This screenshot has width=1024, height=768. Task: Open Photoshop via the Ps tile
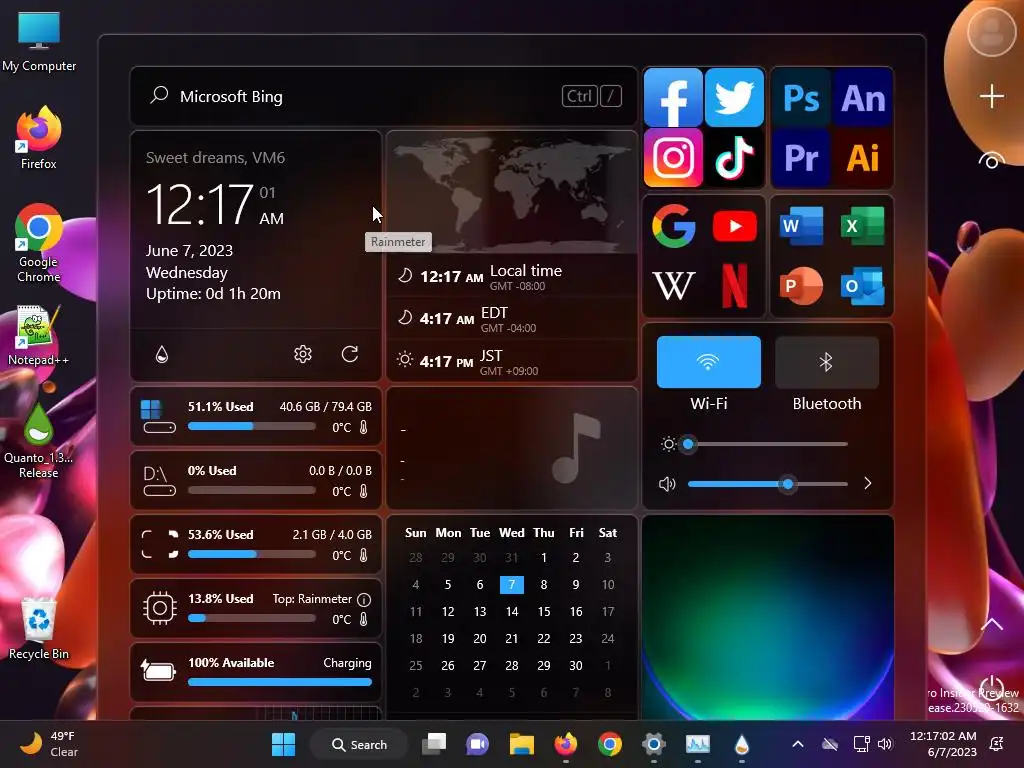[801, 98]
